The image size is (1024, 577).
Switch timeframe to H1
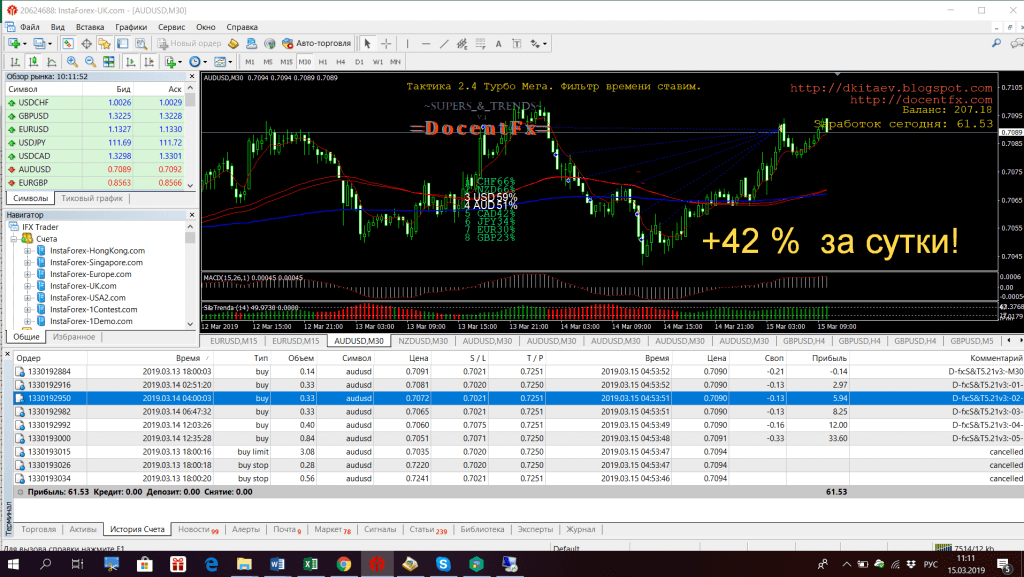[x=323, y=62]
